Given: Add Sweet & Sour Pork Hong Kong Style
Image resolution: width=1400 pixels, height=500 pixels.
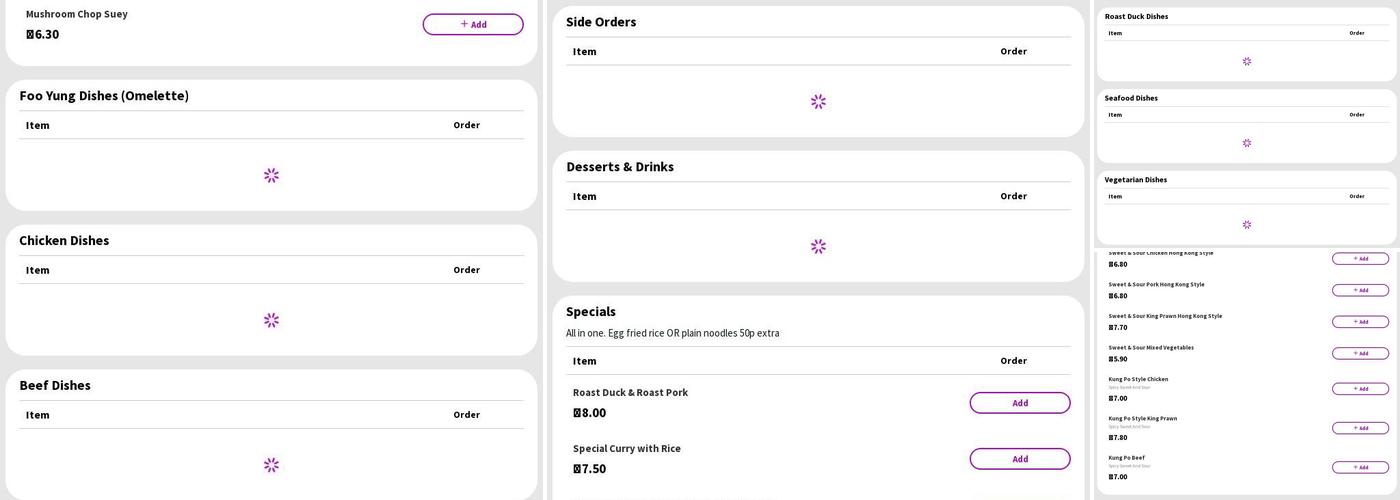Looking at the screenshot, I should point(1360,290).
